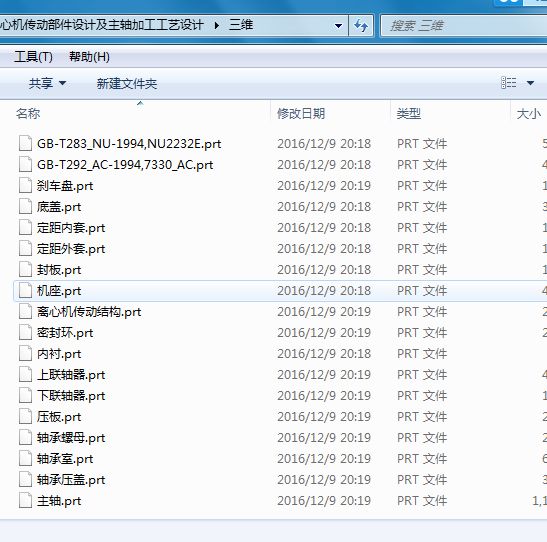This screenshot has width=547, height=542.
Task: Select the file name 封板.prt
Action: pyautogui.click(x=59, y=270)
